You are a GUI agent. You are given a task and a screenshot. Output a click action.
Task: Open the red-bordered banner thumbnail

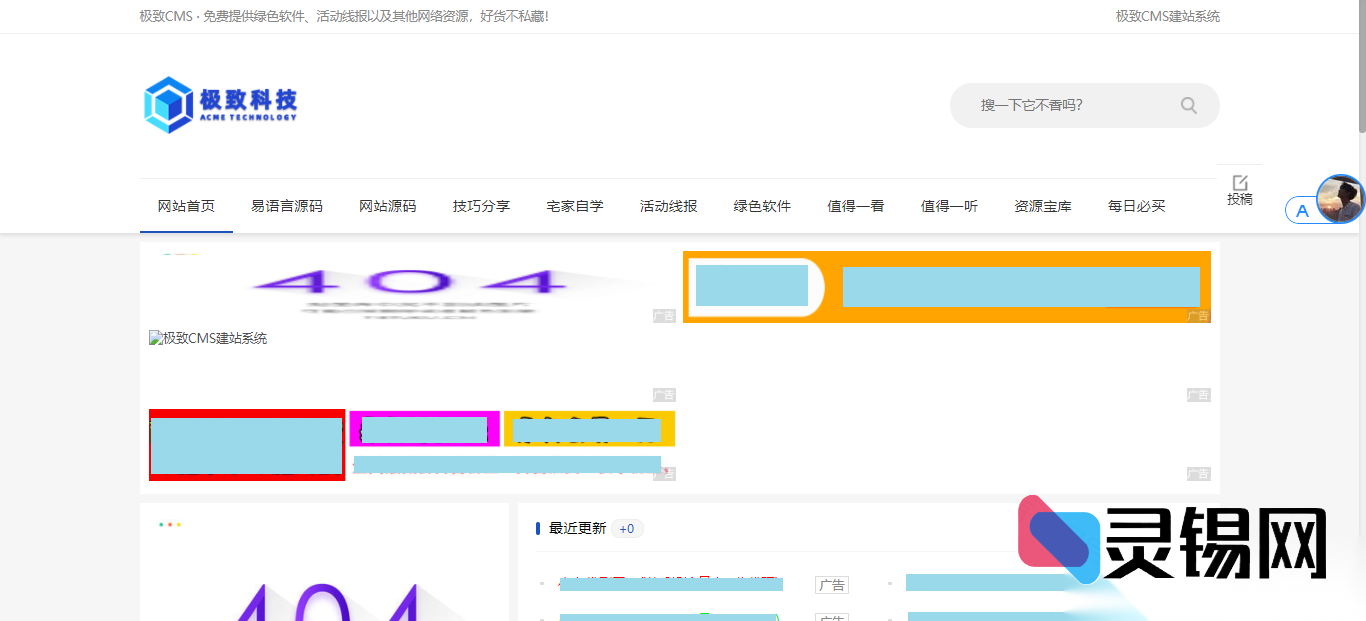click(x=246, y=445)
